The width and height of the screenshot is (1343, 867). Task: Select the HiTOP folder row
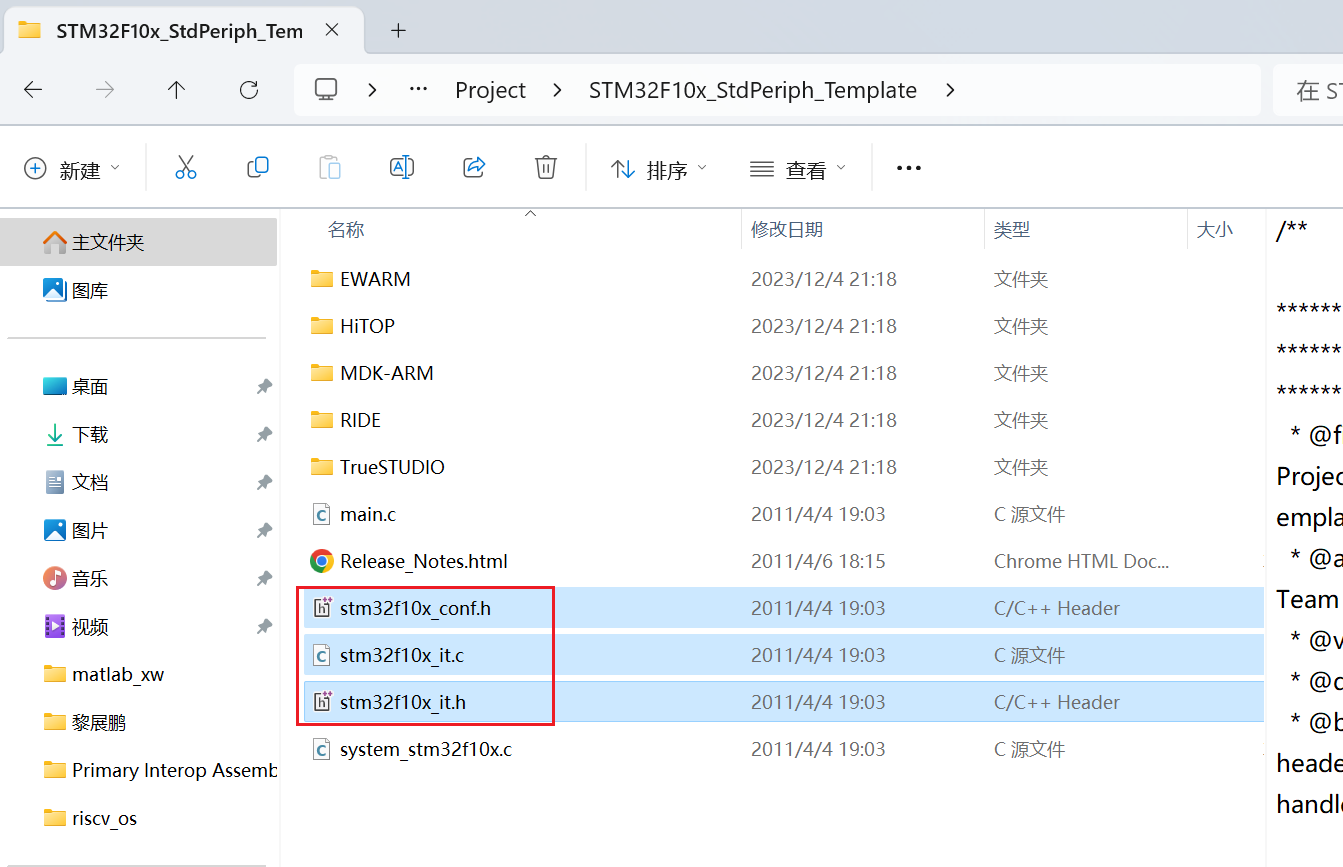click(783, 326)
